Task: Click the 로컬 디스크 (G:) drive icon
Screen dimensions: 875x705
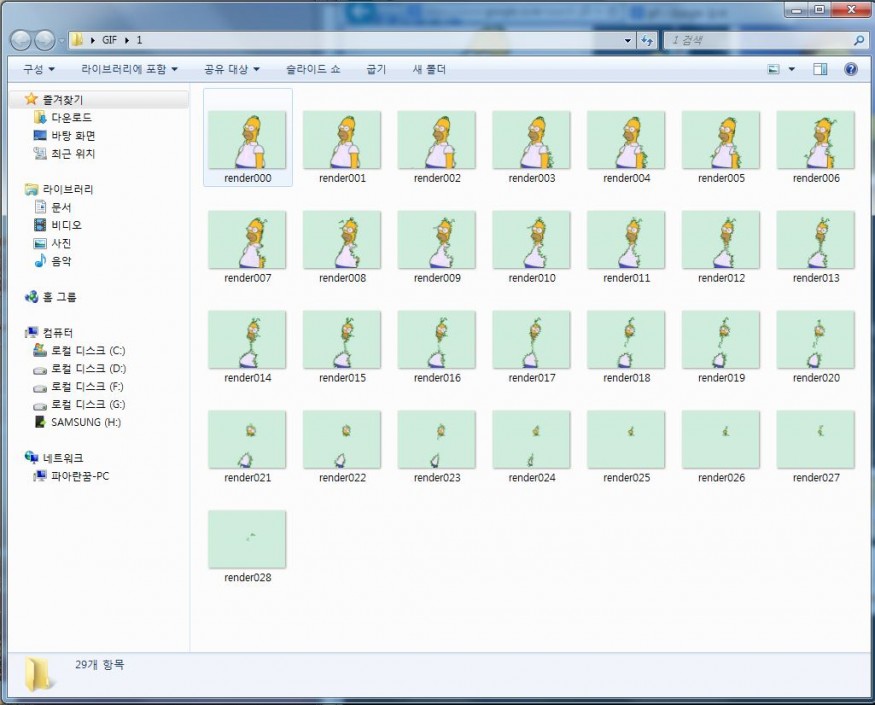Action: click(40, 405)
